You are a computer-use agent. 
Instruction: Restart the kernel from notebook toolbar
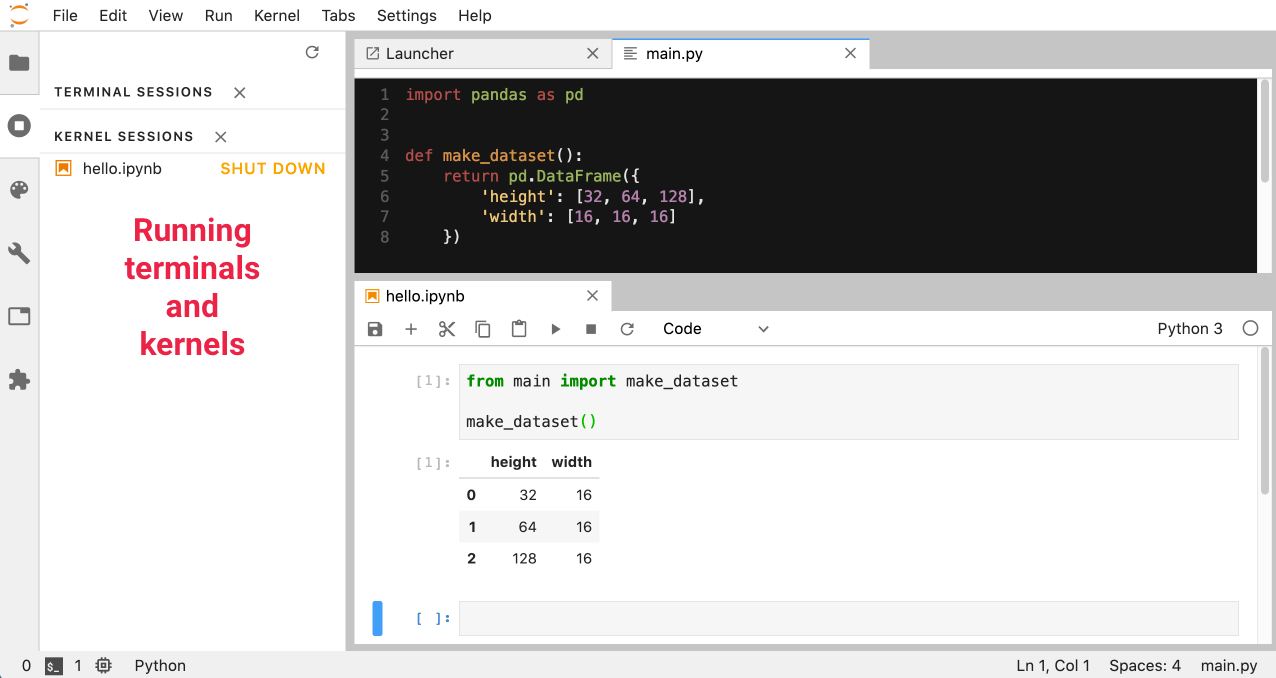(x=627, y=329)
